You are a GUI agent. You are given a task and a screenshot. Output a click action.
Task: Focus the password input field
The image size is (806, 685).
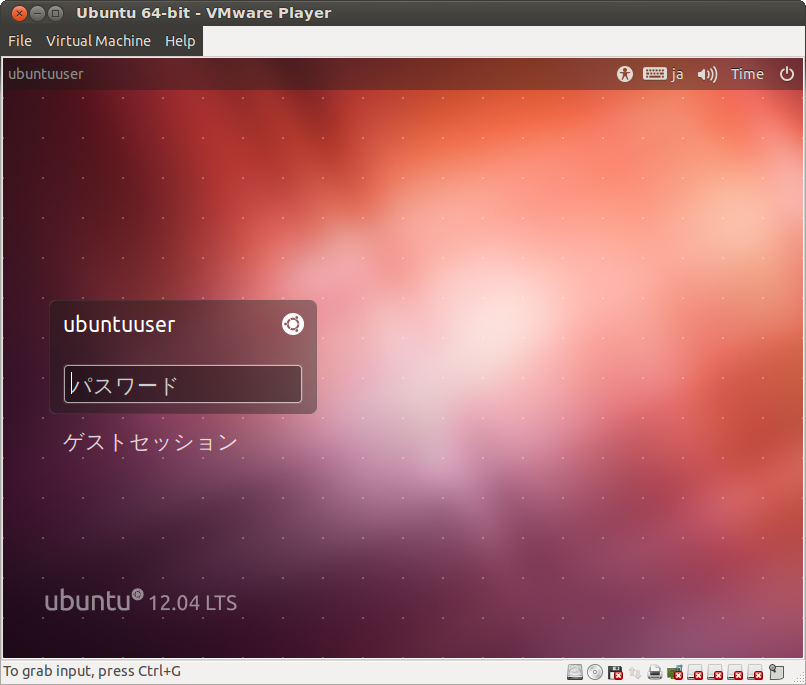[182, 384]
